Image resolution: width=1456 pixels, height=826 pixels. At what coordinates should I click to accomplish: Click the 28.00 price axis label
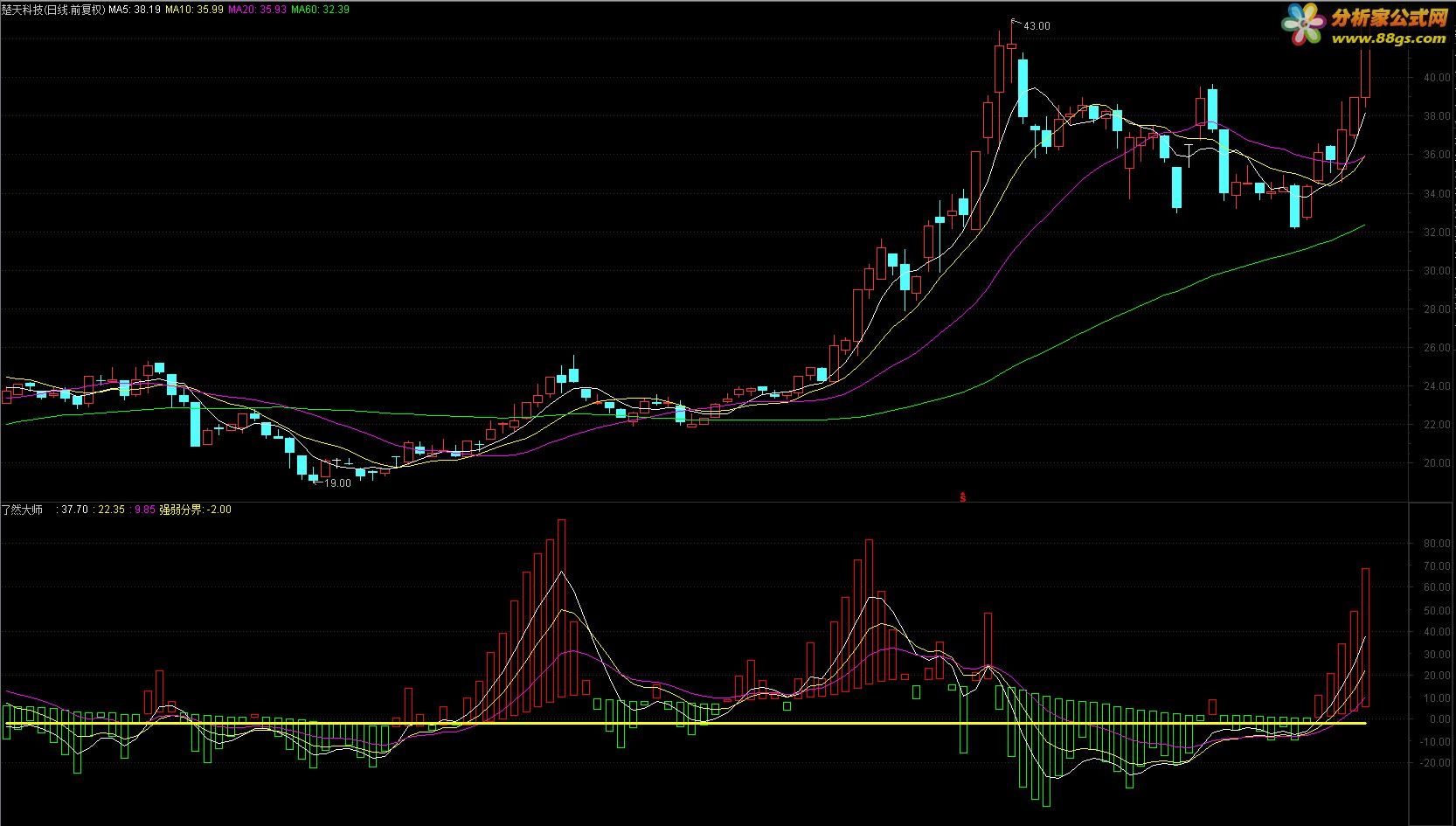(1437, 309)
